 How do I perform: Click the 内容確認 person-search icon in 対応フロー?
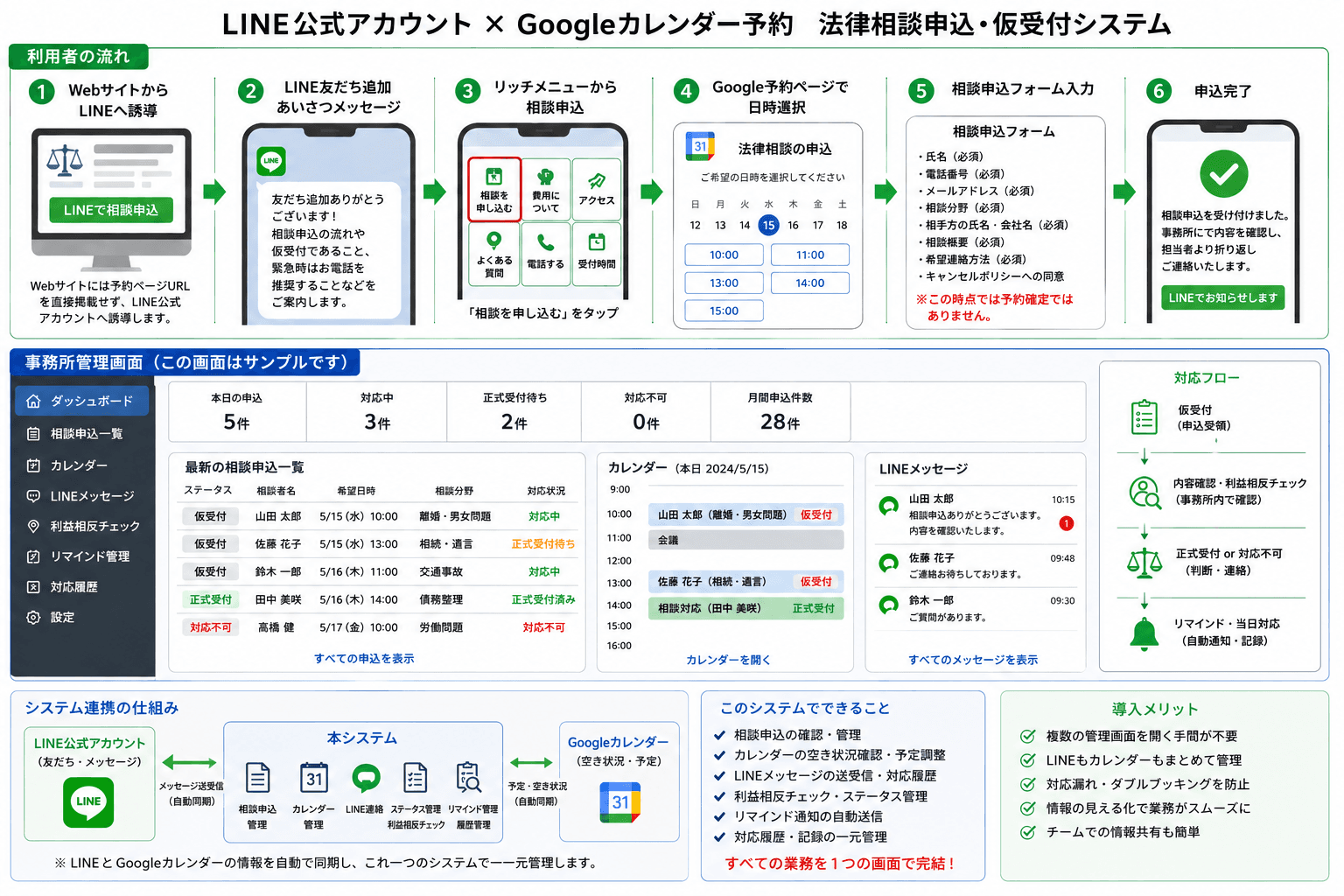(1144, 492)
